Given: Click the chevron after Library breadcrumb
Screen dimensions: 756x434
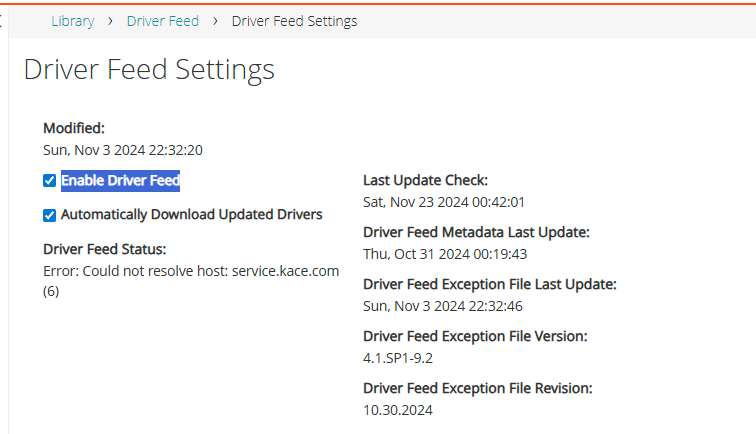Looking at the screenshot, I should click(110, 21).
